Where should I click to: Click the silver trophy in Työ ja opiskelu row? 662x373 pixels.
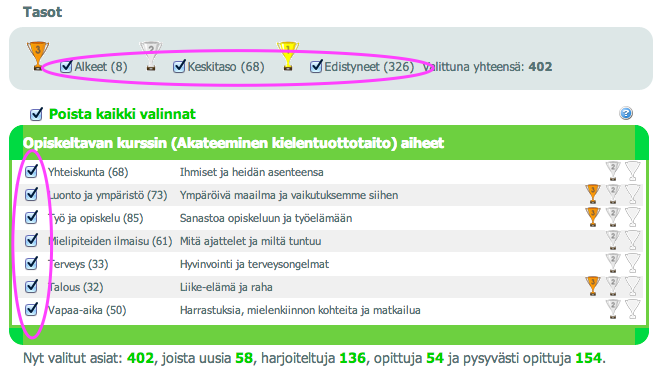tap(613, 217)
